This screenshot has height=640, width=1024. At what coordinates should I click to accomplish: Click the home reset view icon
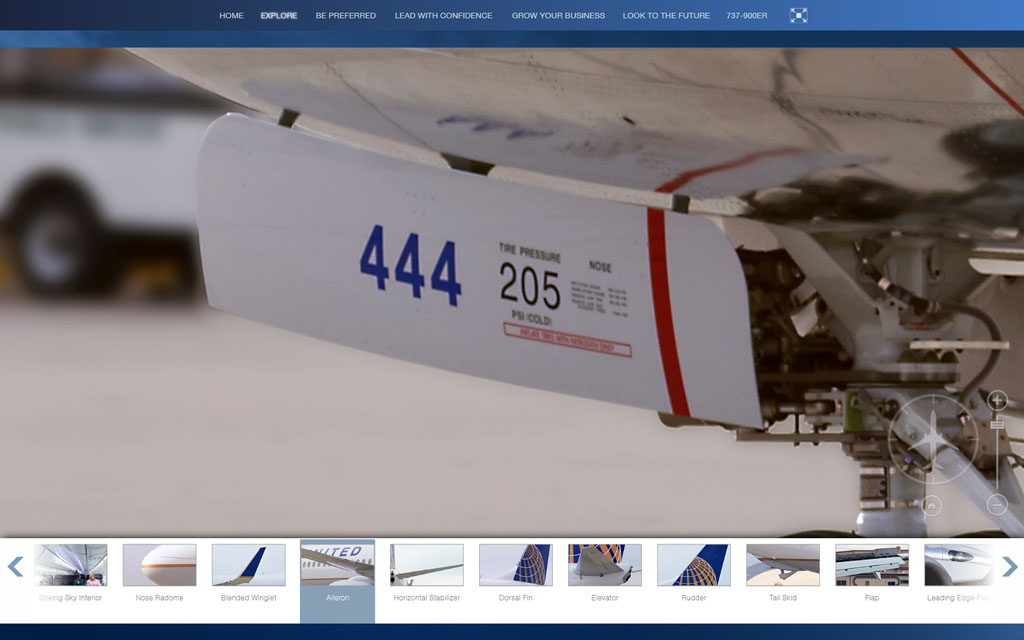(932, 506)
